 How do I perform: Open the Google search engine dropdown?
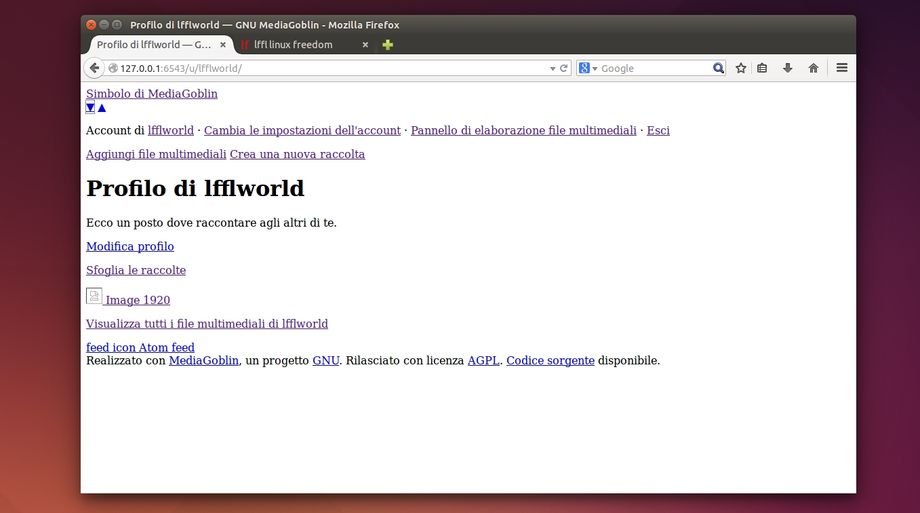[588, 68]
